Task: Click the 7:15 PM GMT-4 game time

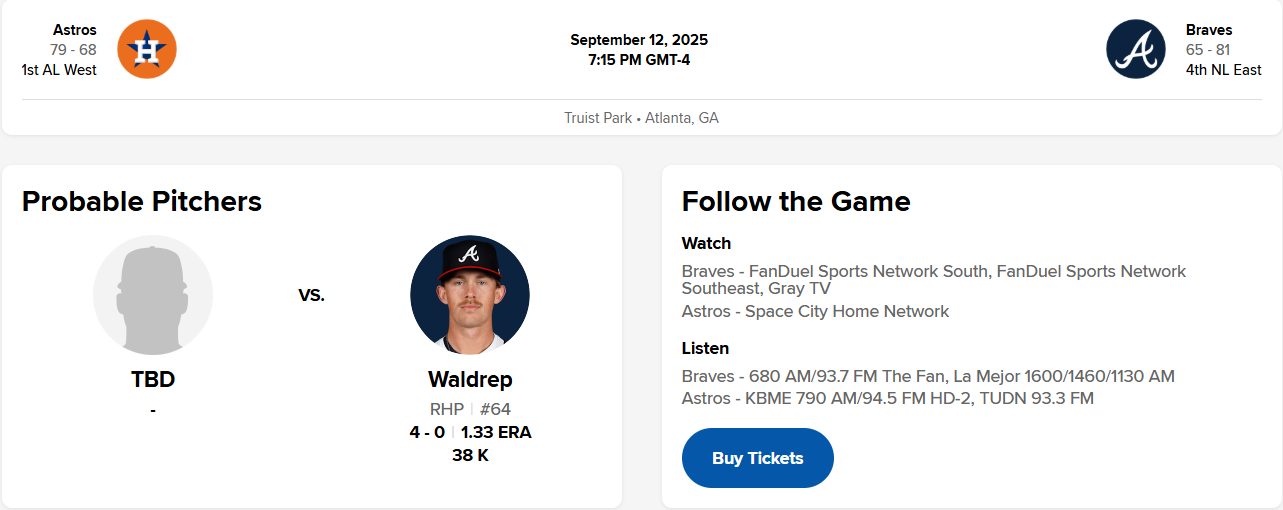Action: (x=639, y=60)
